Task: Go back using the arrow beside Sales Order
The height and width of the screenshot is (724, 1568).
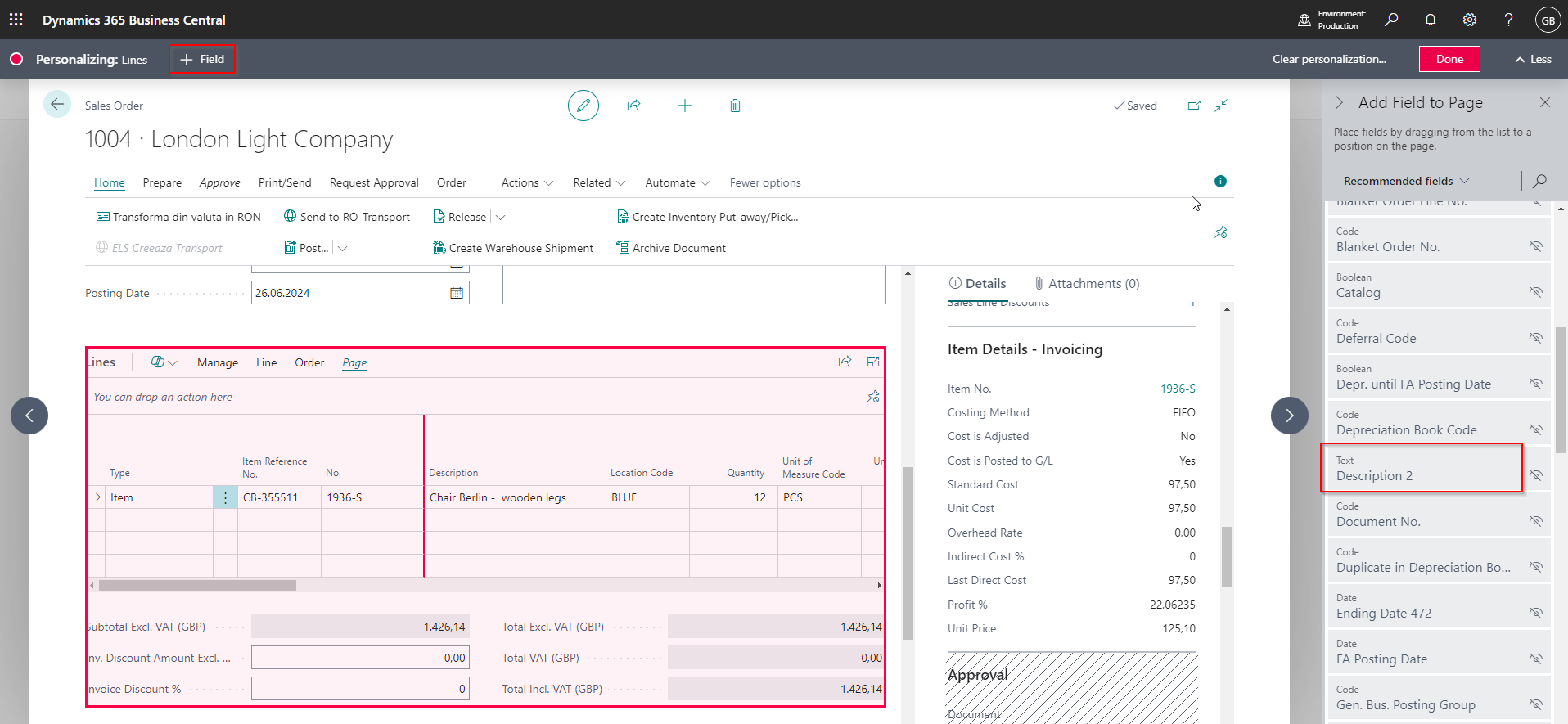Action: pos(56,104)
